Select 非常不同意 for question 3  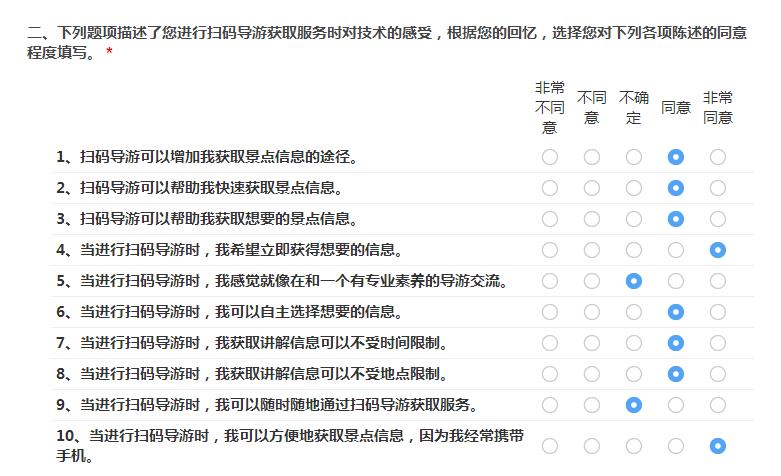click(549, 219)
